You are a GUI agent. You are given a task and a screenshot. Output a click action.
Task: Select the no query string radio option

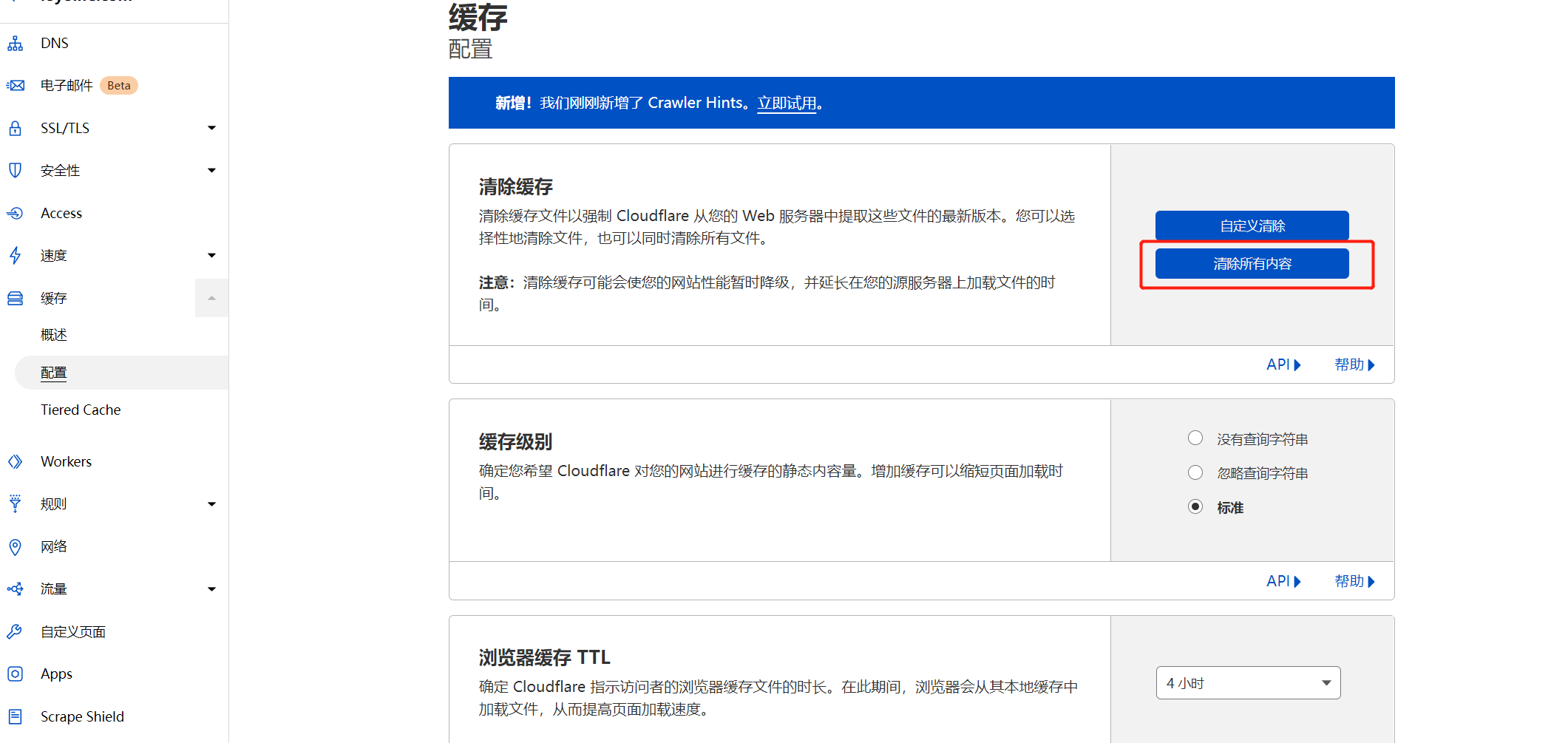click(1195, 438)
